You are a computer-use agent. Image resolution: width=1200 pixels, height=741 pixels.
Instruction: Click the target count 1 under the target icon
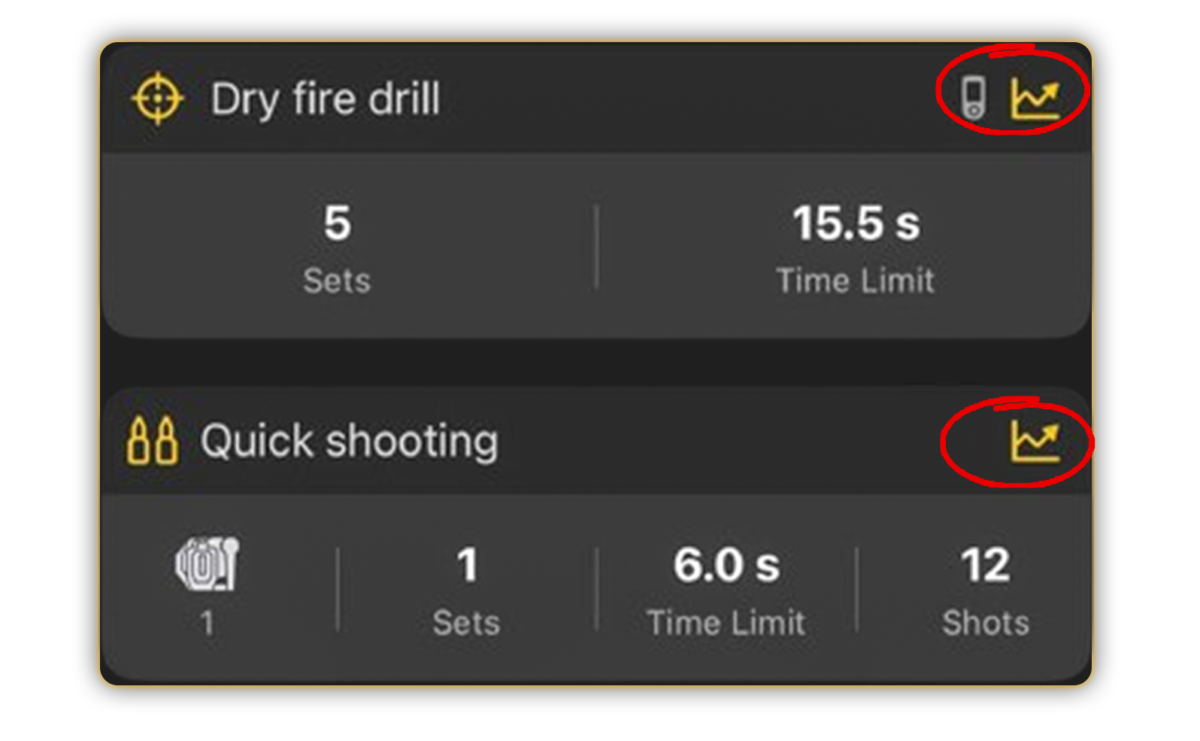coord(207,624)
